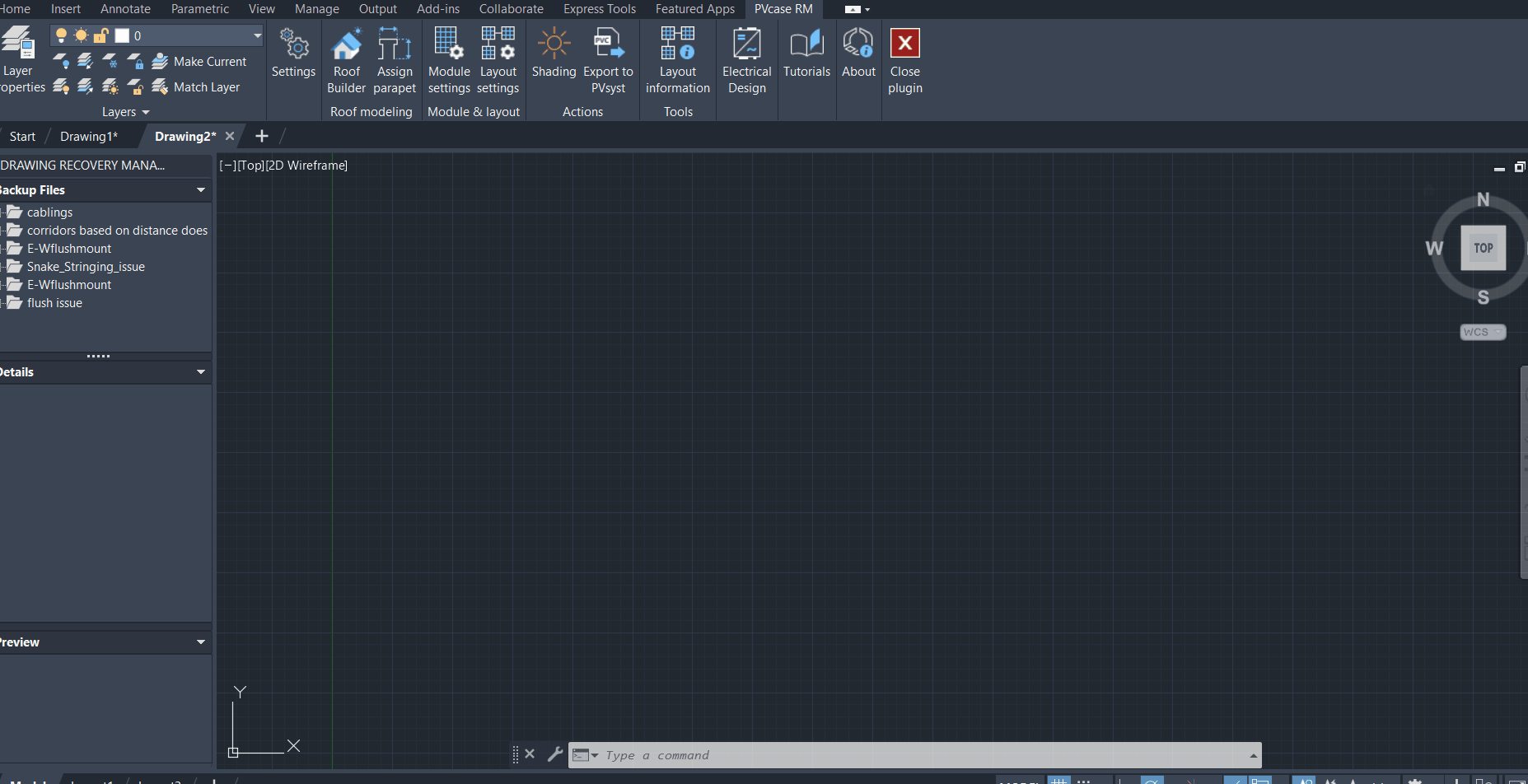Switch to the Annotate ribbon tab

pyautogui.click(x=125, y=9)
